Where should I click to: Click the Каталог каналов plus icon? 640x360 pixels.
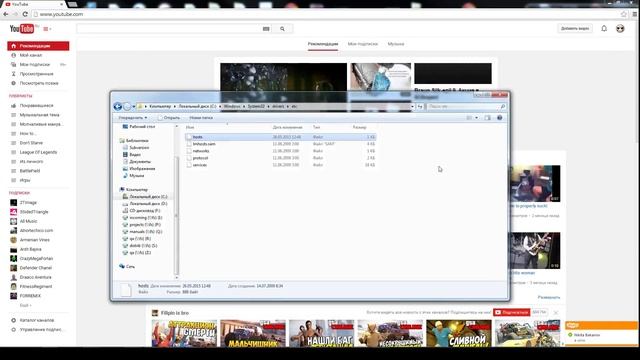pyautogui.click(x=13, y=320)
